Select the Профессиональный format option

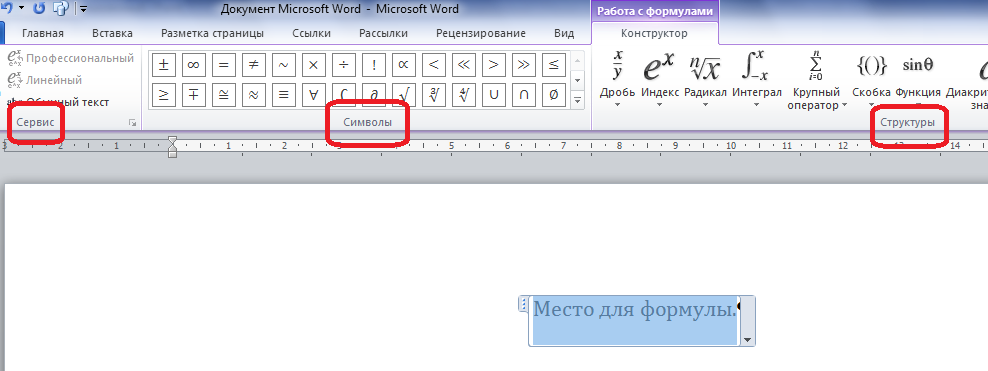pos(71,58)
